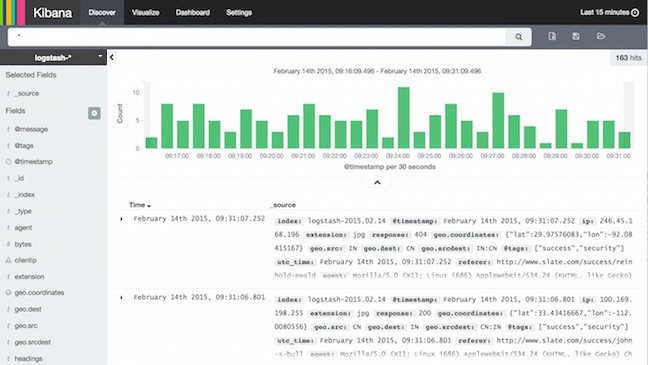
Task: Click the search magnifier button
Action: coord(518,37)
